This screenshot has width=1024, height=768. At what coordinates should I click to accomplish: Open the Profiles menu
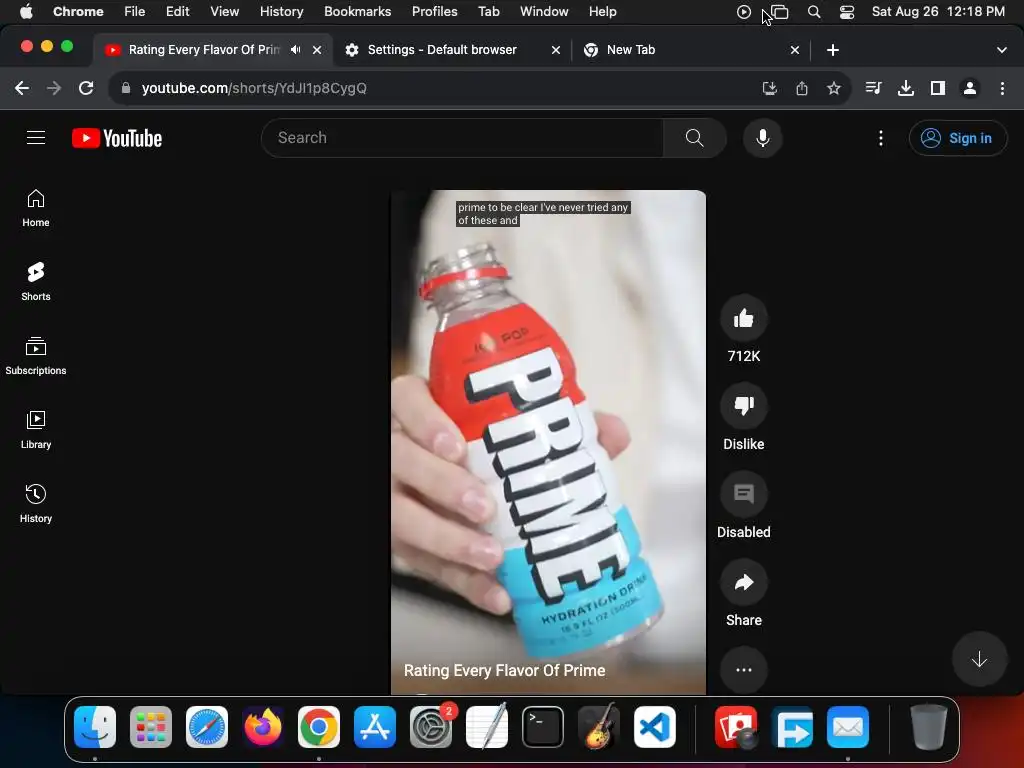[434, 12]
